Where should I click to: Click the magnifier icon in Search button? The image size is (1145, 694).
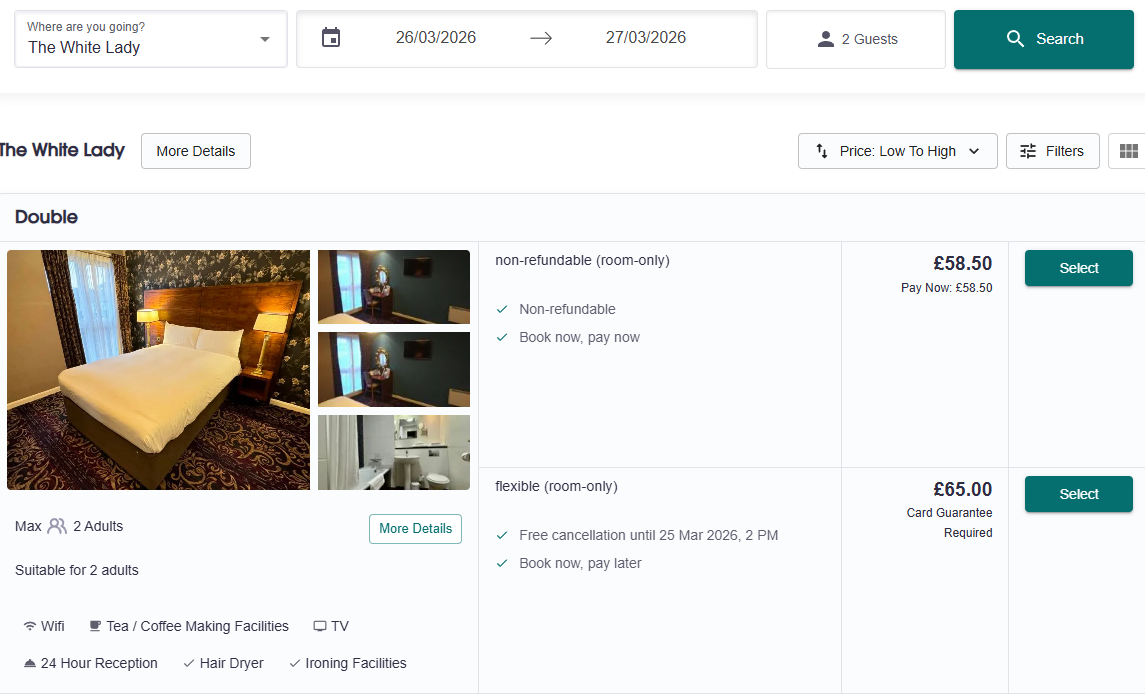click(1015, 39)
